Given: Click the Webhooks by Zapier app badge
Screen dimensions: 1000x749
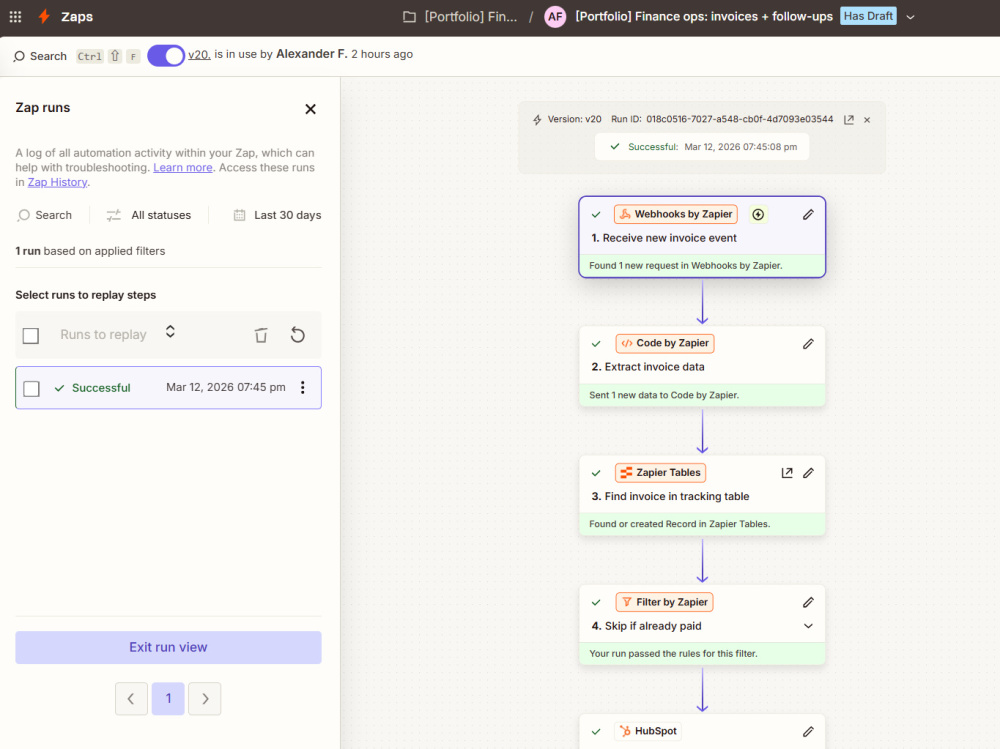Looking at the screenshot, I should (676, 214).
